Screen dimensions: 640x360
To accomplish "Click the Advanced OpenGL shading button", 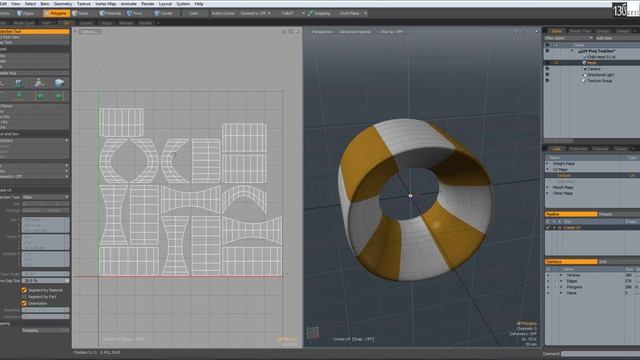I will [355, 31].
